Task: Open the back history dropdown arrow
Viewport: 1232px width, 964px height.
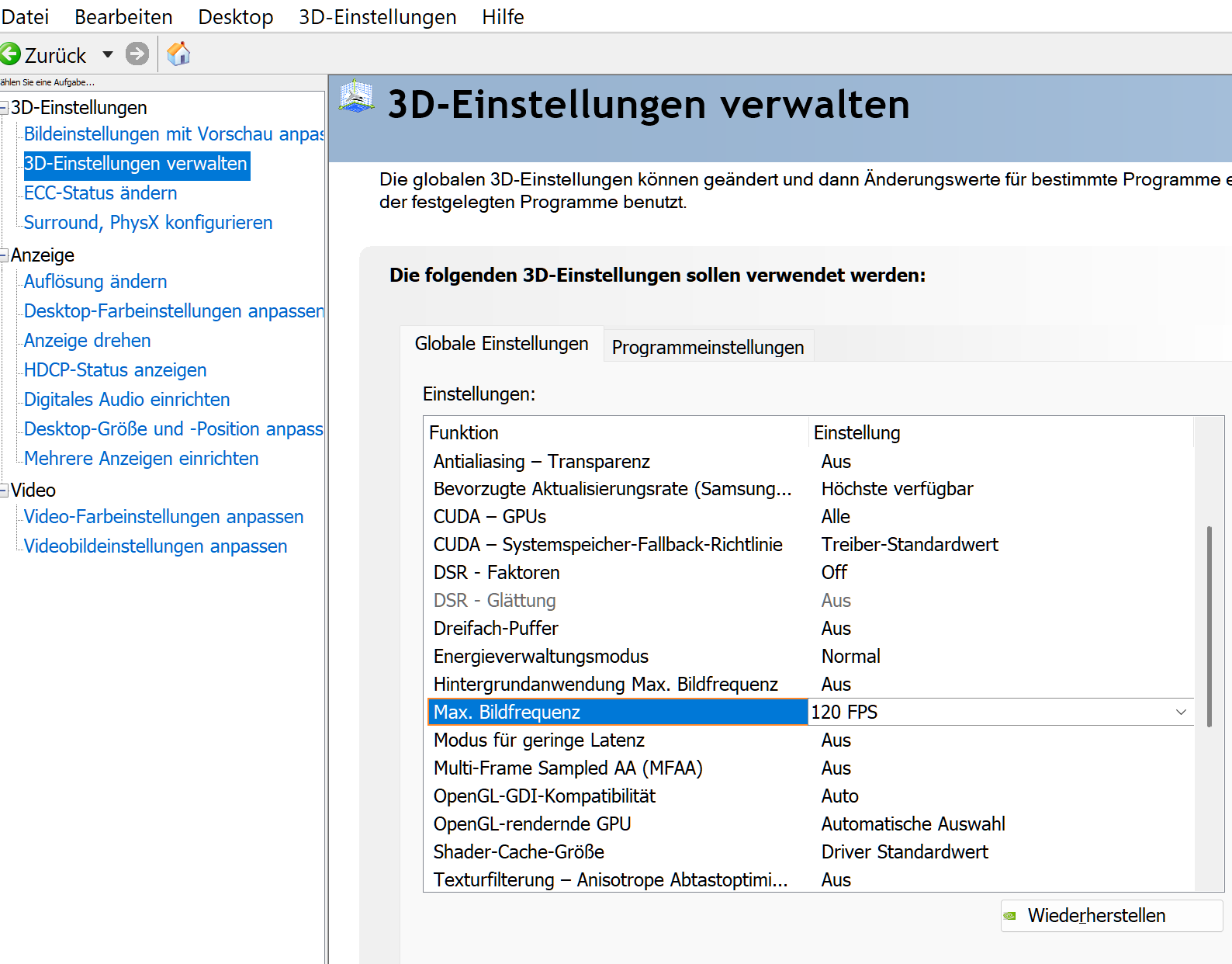Action: pos(108,54)
